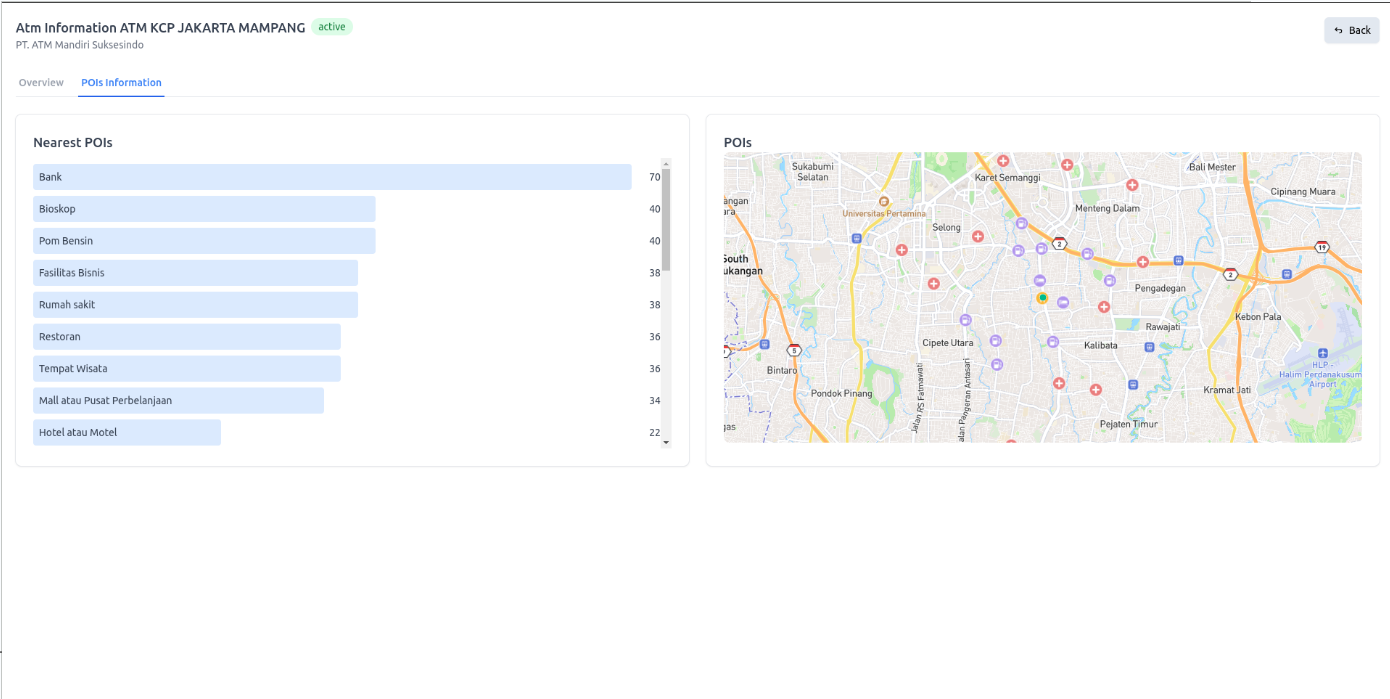
Task: Select the Pom Bensin bar
Action: (x=204, y=241)
